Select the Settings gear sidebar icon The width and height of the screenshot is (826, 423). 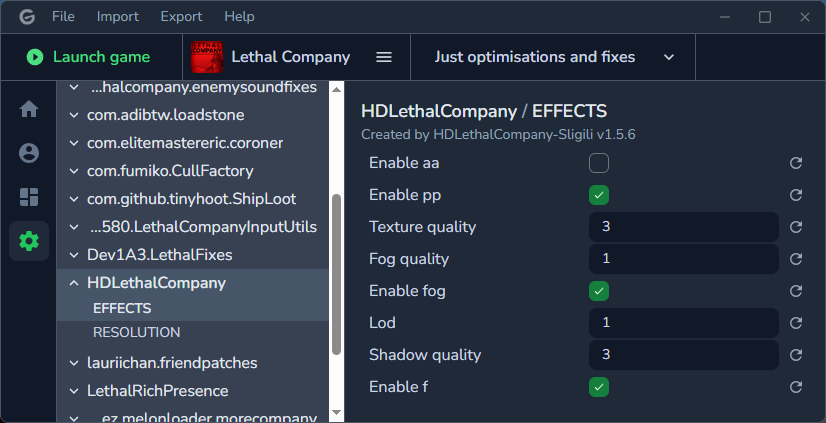(x=29, y=241)
